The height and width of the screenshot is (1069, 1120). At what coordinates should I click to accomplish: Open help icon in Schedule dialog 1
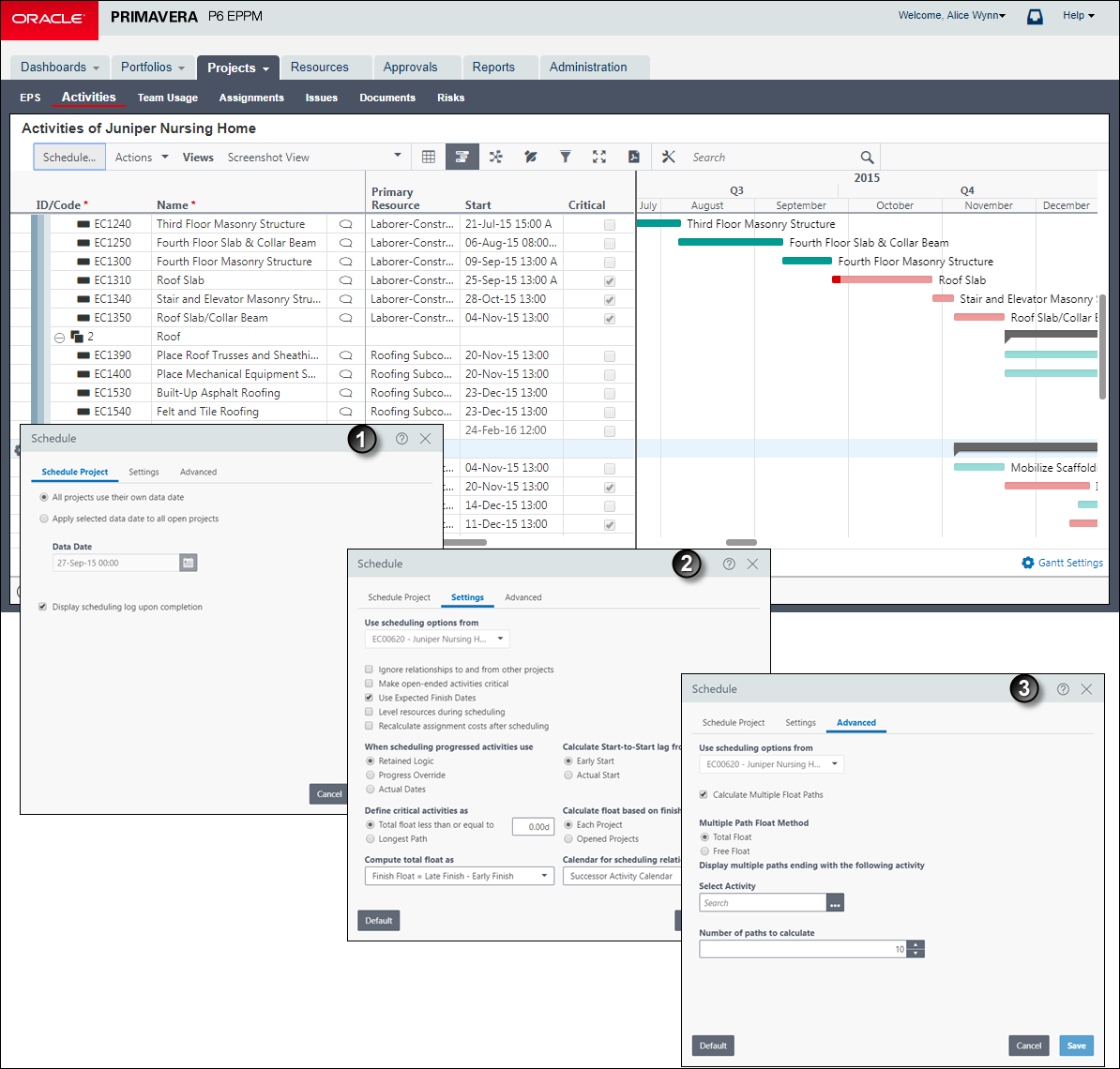click(402, 439)
